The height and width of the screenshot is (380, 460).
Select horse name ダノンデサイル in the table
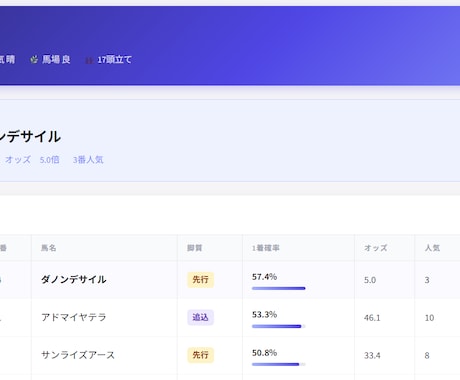tap(74, 279)
